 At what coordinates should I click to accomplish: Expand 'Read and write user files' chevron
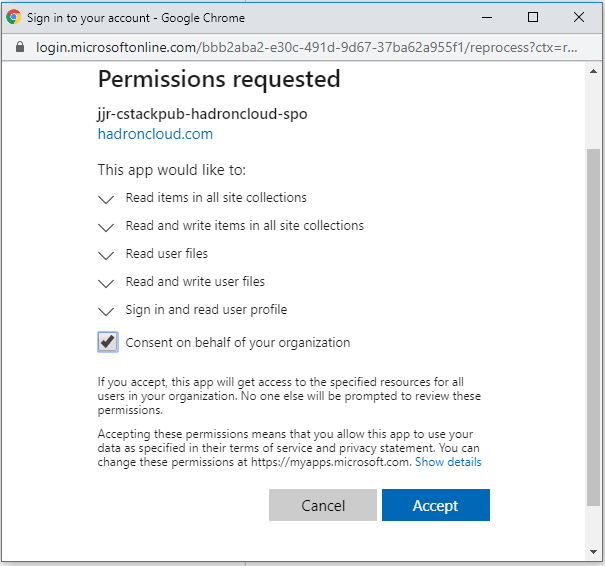(106, 283)
